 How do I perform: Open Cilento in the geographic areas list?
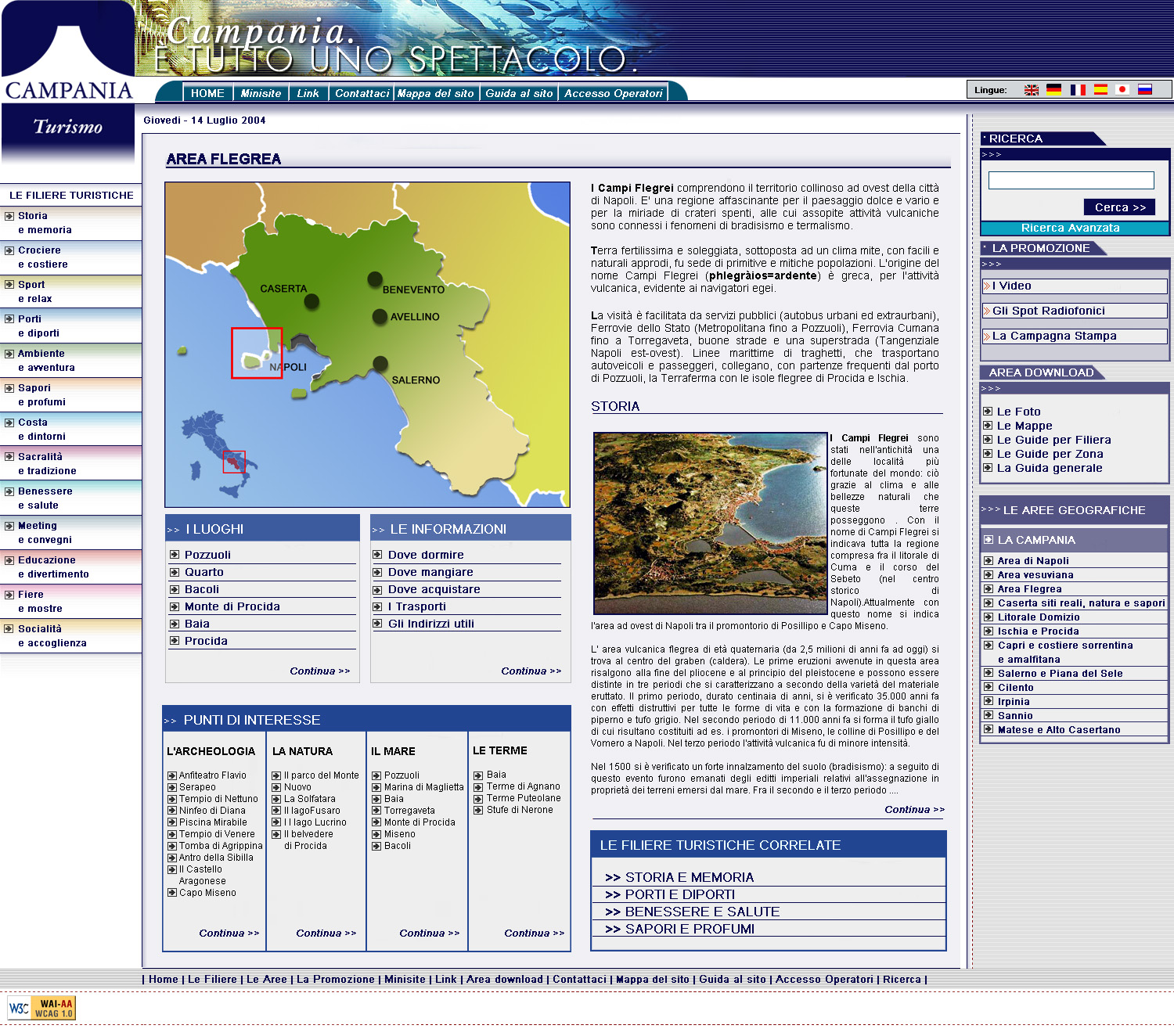(1015, 688)
